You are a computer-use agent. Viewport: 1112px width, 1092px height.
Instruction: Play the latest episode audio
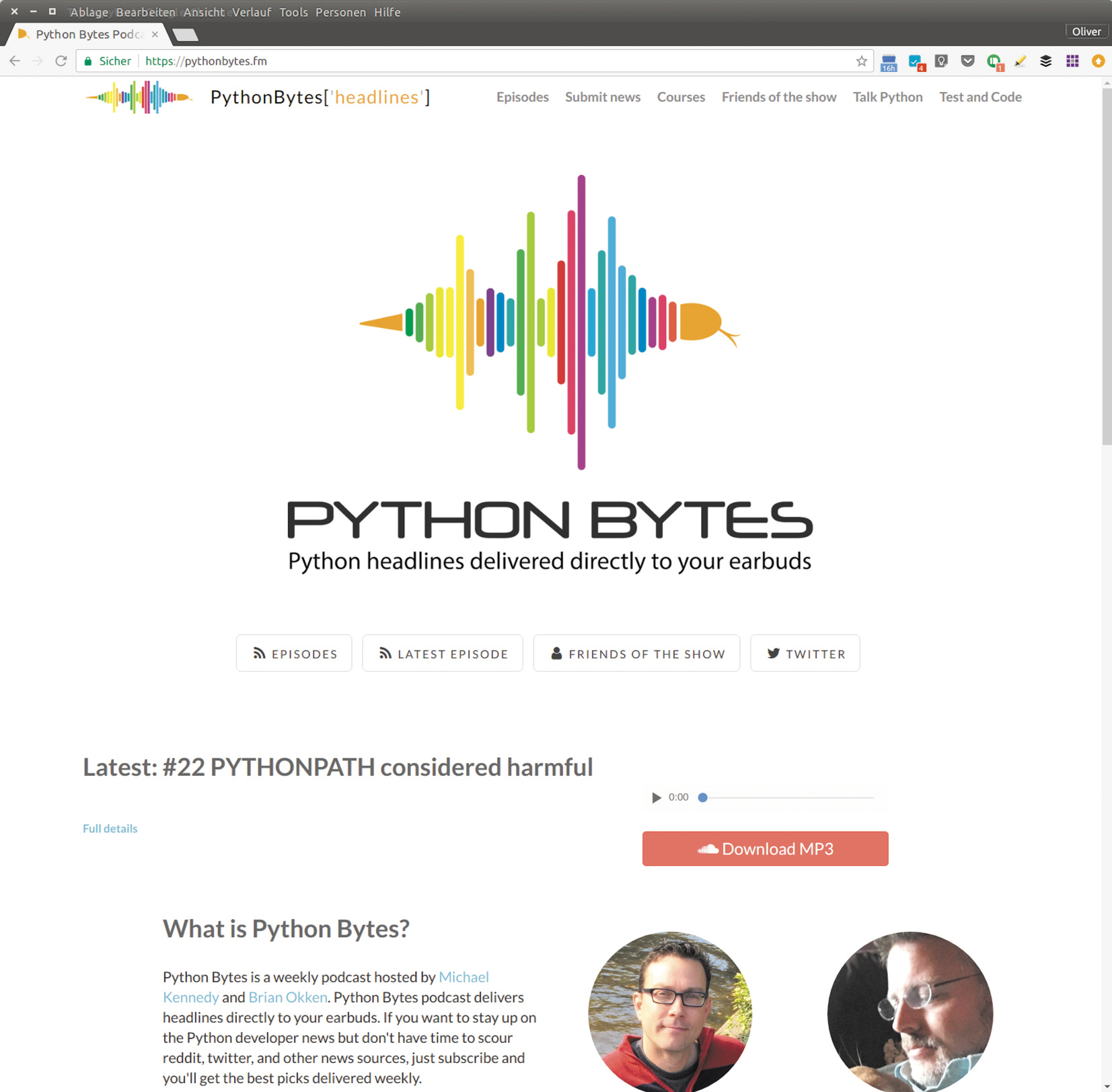coord(657,798)
